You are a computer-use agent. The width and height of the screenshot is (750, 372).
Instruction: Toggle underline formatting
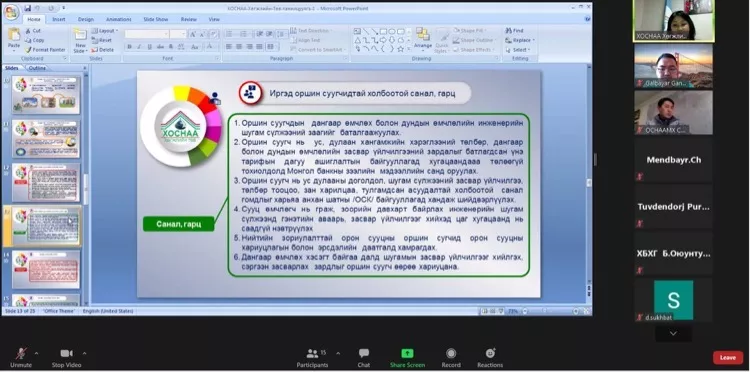coord(149,47)
